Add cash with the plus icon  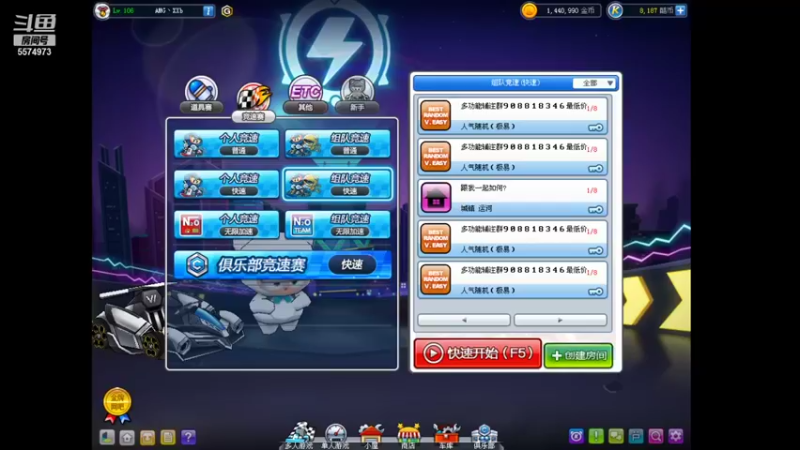click(681, 10)
